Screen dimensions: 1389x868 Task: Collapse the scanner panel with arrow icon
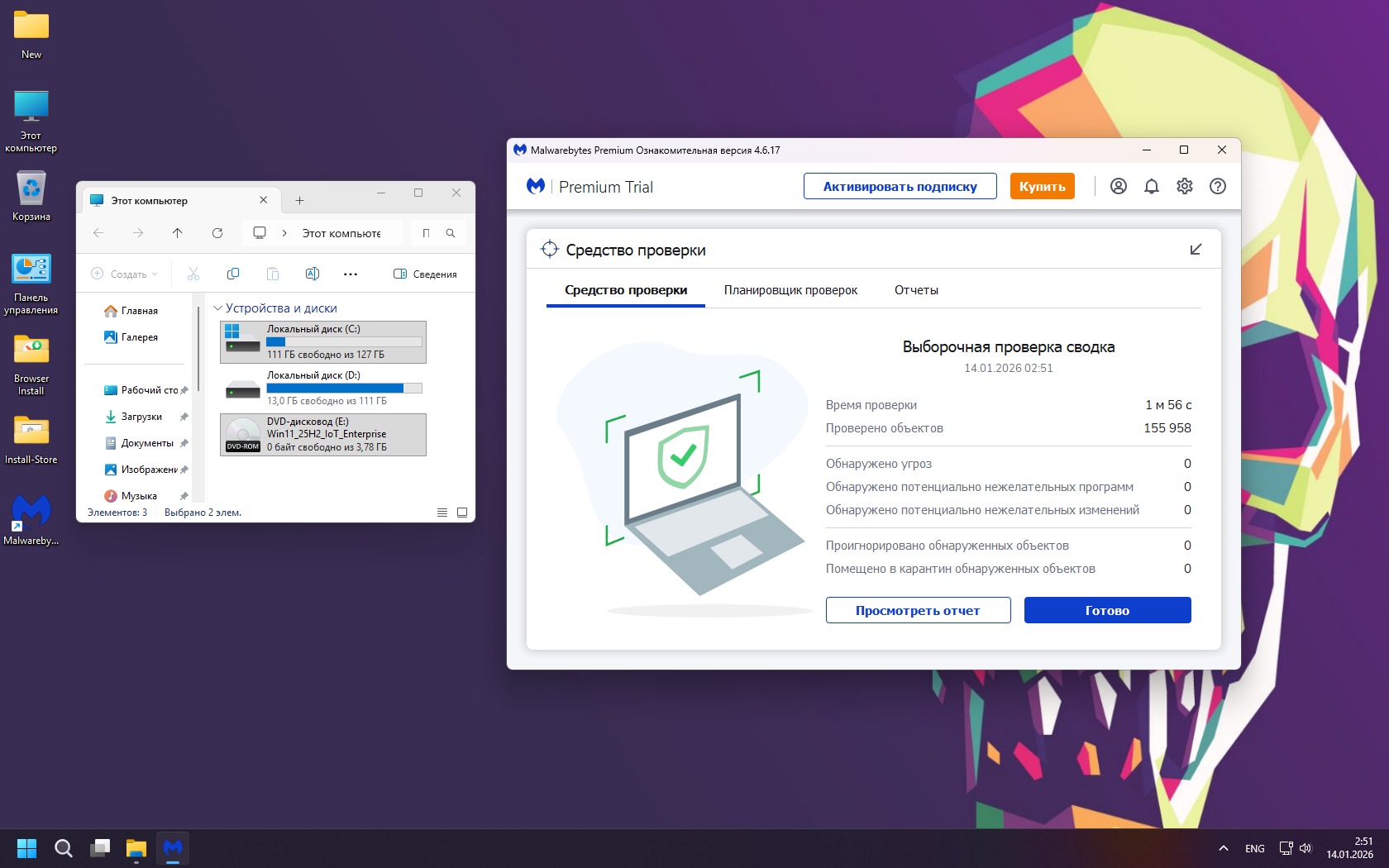click(x=1195, y=250)
